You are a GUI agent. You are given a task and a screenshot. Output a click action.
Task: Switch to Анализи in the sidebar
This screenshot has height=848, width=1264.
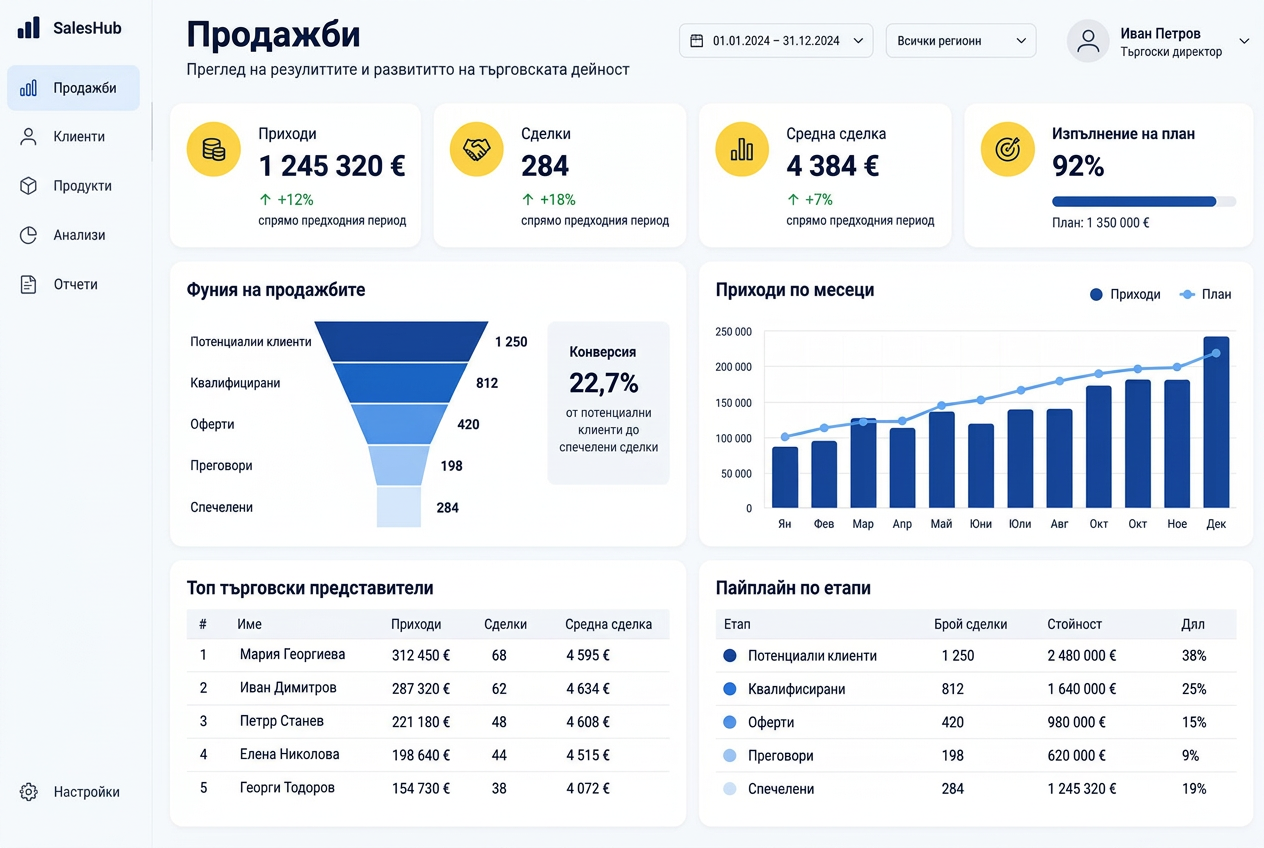[x=73, y=235]
